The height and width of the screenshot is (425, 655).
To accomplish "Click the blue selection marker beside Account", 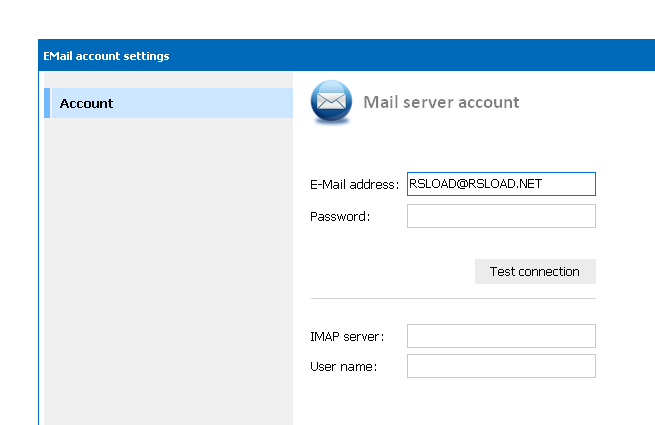I will [x=46, y=103].
